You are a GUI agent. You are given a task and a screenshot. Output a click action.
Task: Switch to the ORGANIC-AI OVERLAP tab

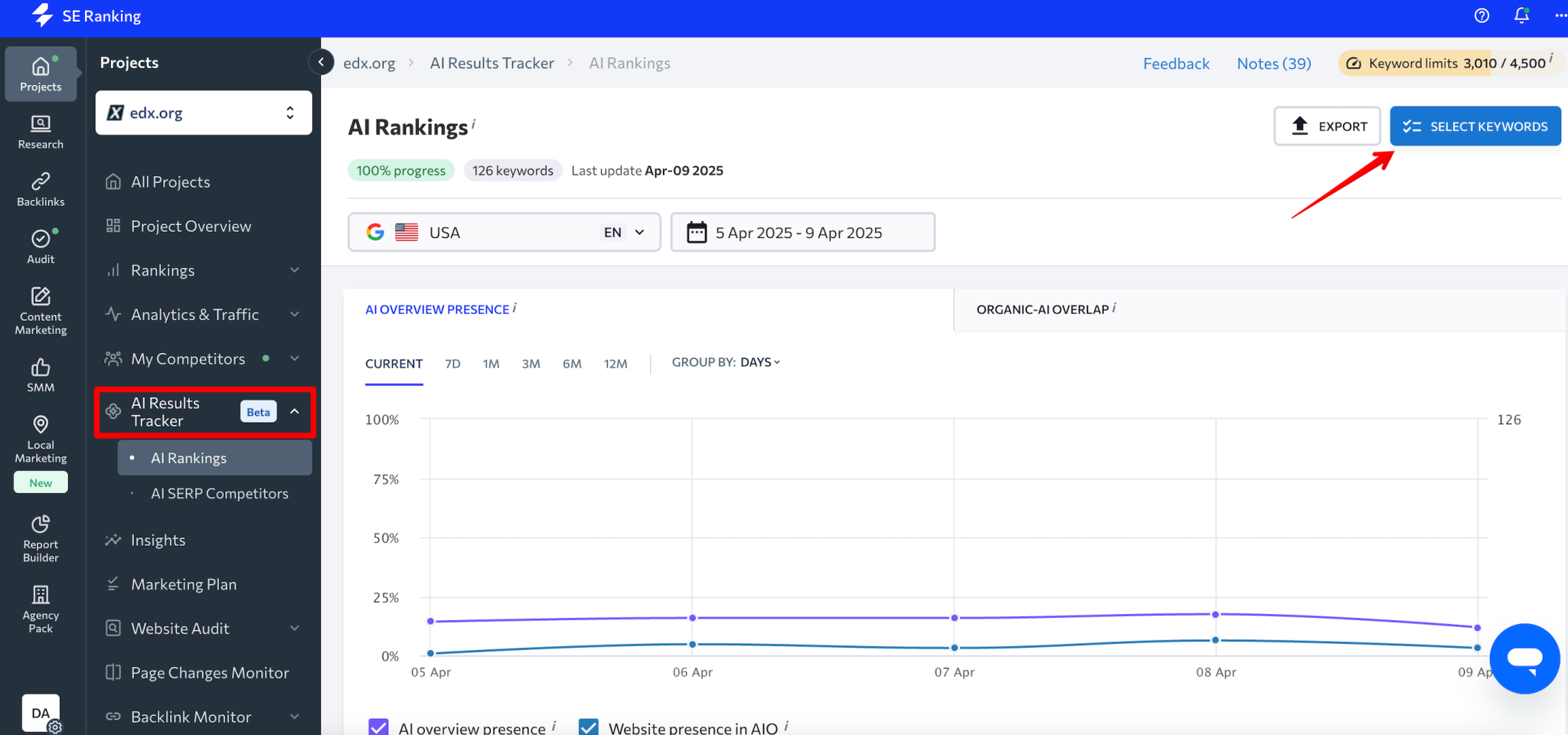(1043, 309)
